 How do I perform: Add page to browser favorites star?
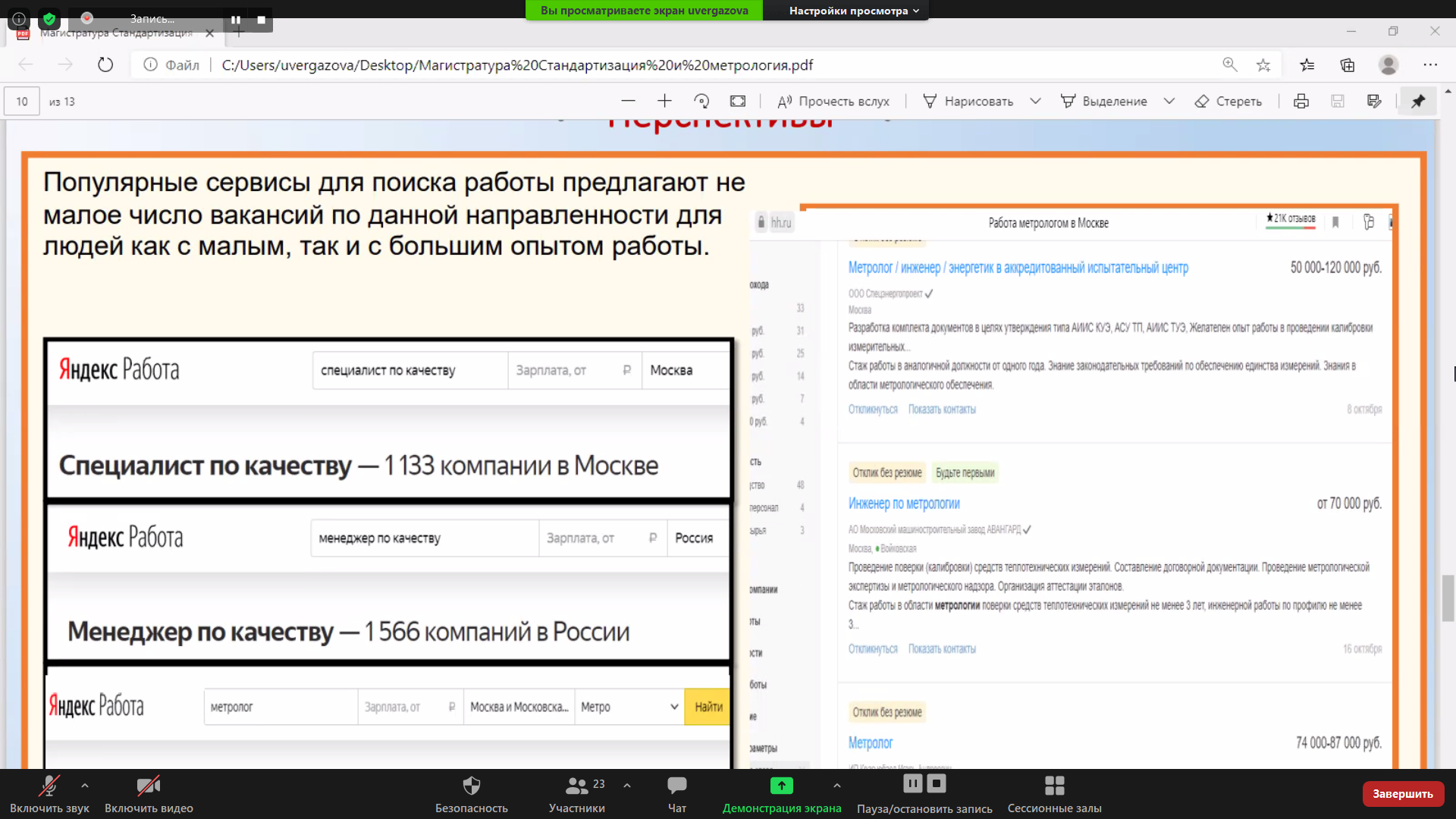[1263, 65]
